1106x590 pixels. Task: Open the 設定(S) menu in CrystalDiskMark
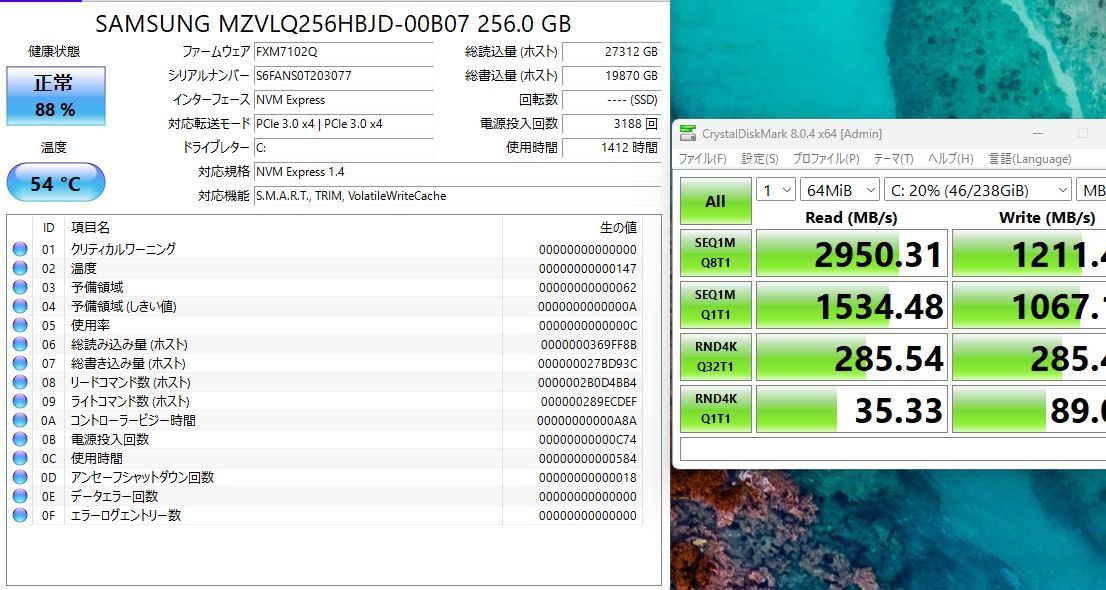760,159
